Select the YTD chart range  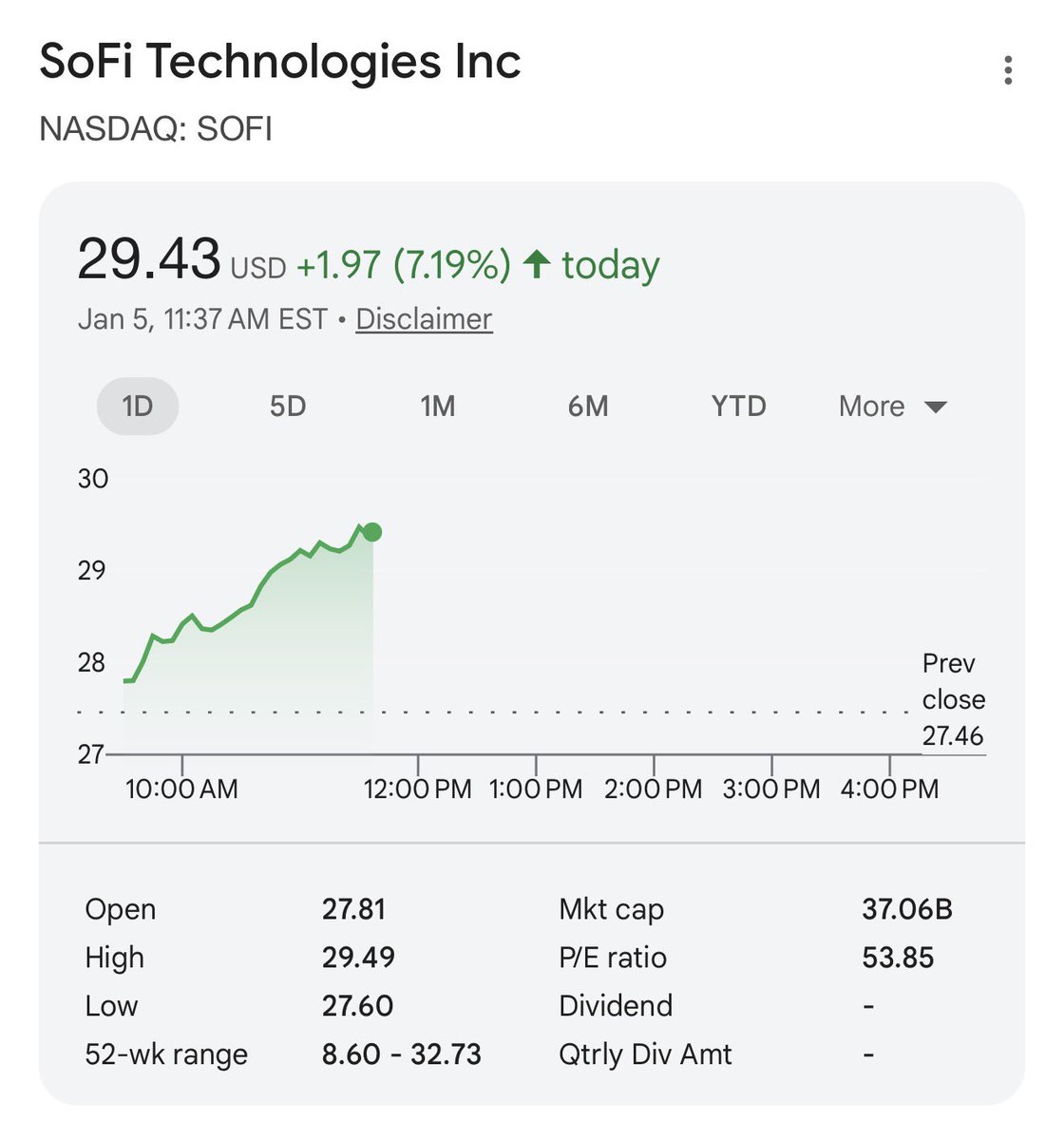[x=738, y=407]
